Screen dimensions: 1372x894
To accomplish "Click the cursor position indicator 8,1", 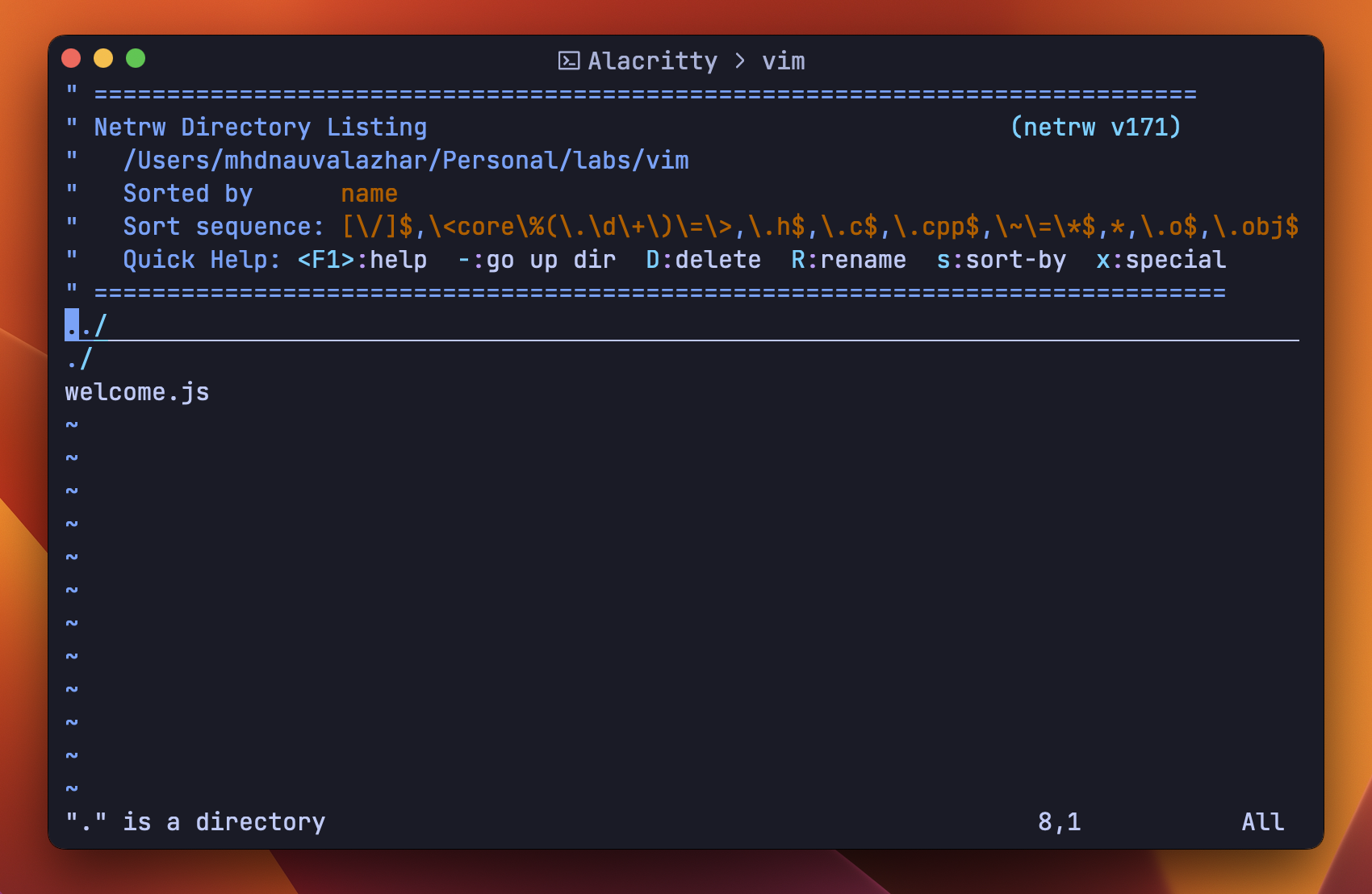I will point(1060,821).
